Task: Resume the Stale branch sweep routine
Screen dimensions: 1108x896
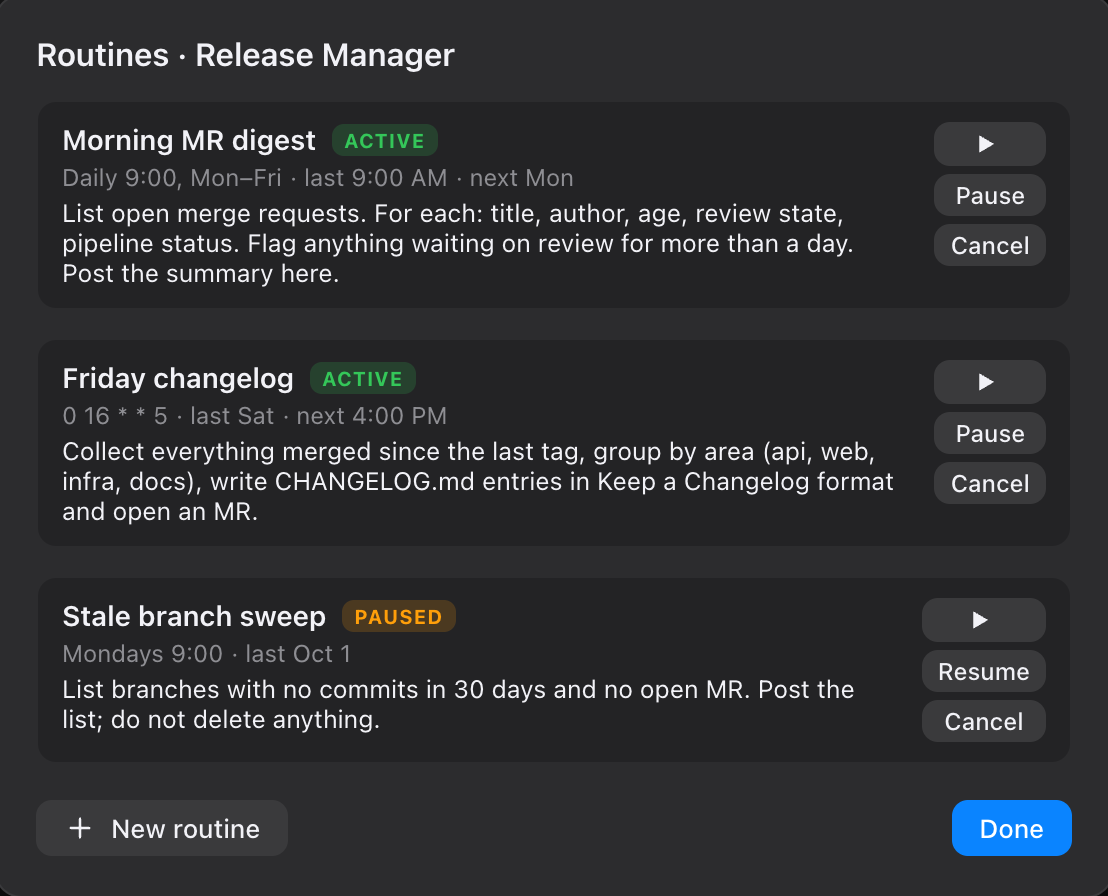Action: click(984, 671)
